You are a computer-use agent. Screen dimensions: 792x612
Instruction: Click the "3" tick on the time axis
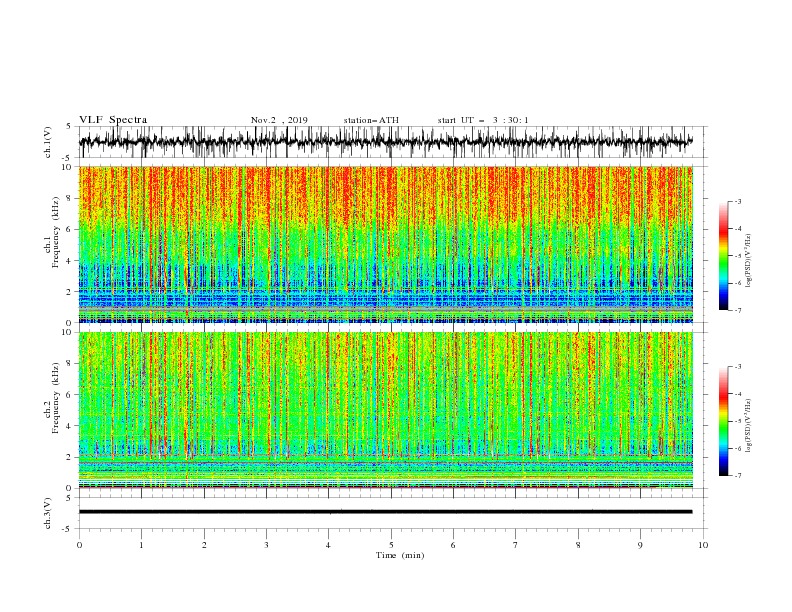pos(266,545)
